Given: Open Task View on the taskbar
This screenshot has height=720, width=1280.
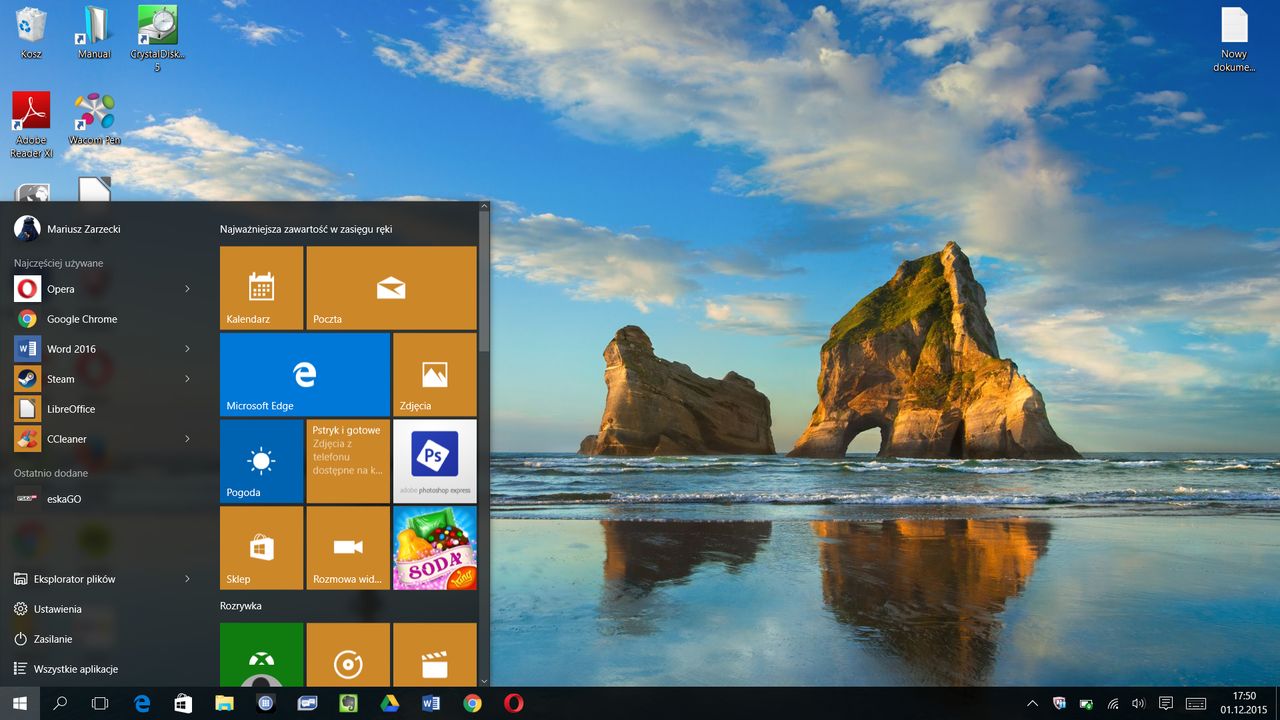Looking at the screenshot, I should (100, 703).
